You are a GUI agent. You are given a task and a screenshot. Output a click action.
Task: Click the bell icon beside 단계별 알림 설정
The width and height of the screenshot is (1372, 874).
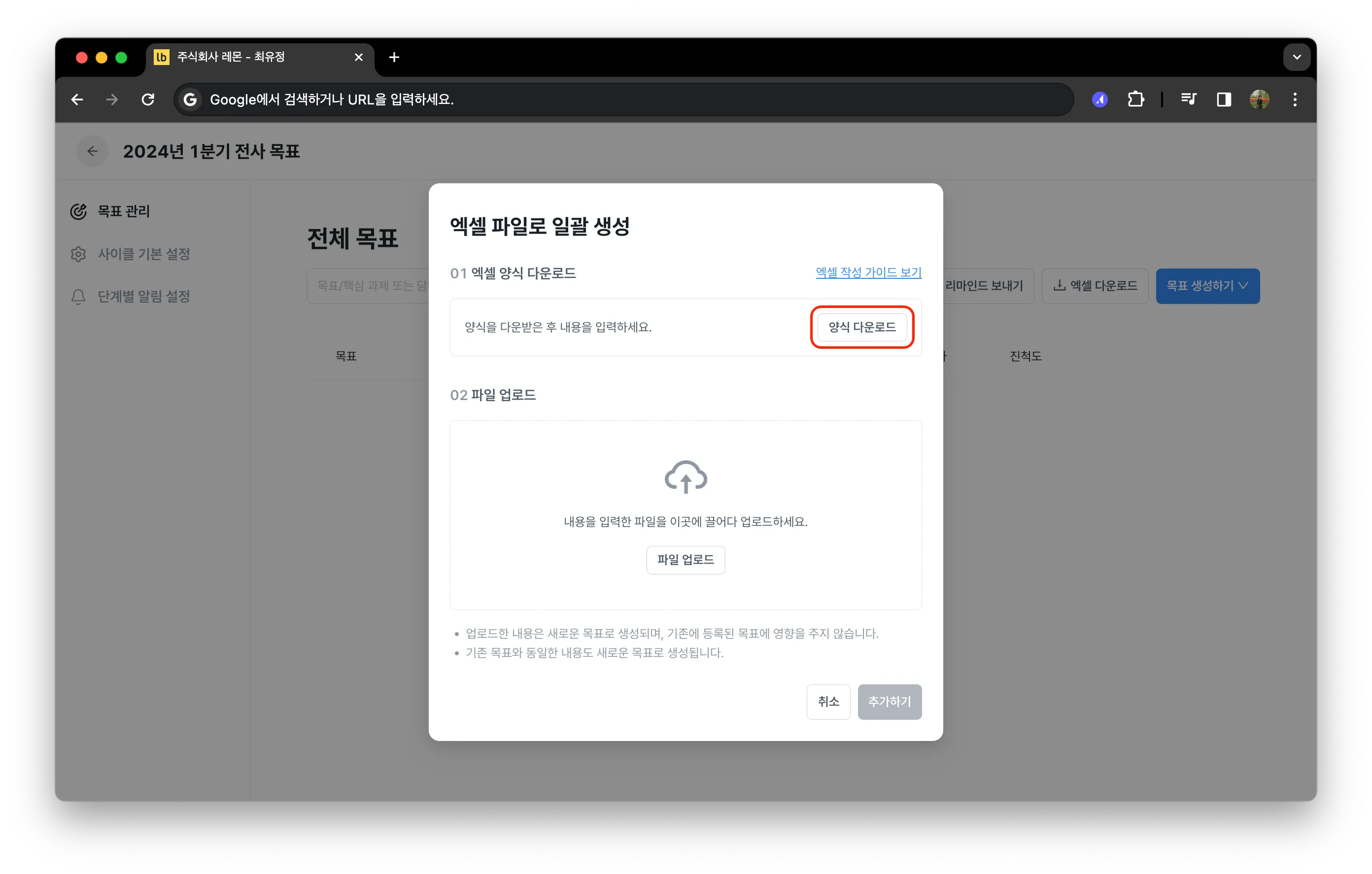(79, 296)
